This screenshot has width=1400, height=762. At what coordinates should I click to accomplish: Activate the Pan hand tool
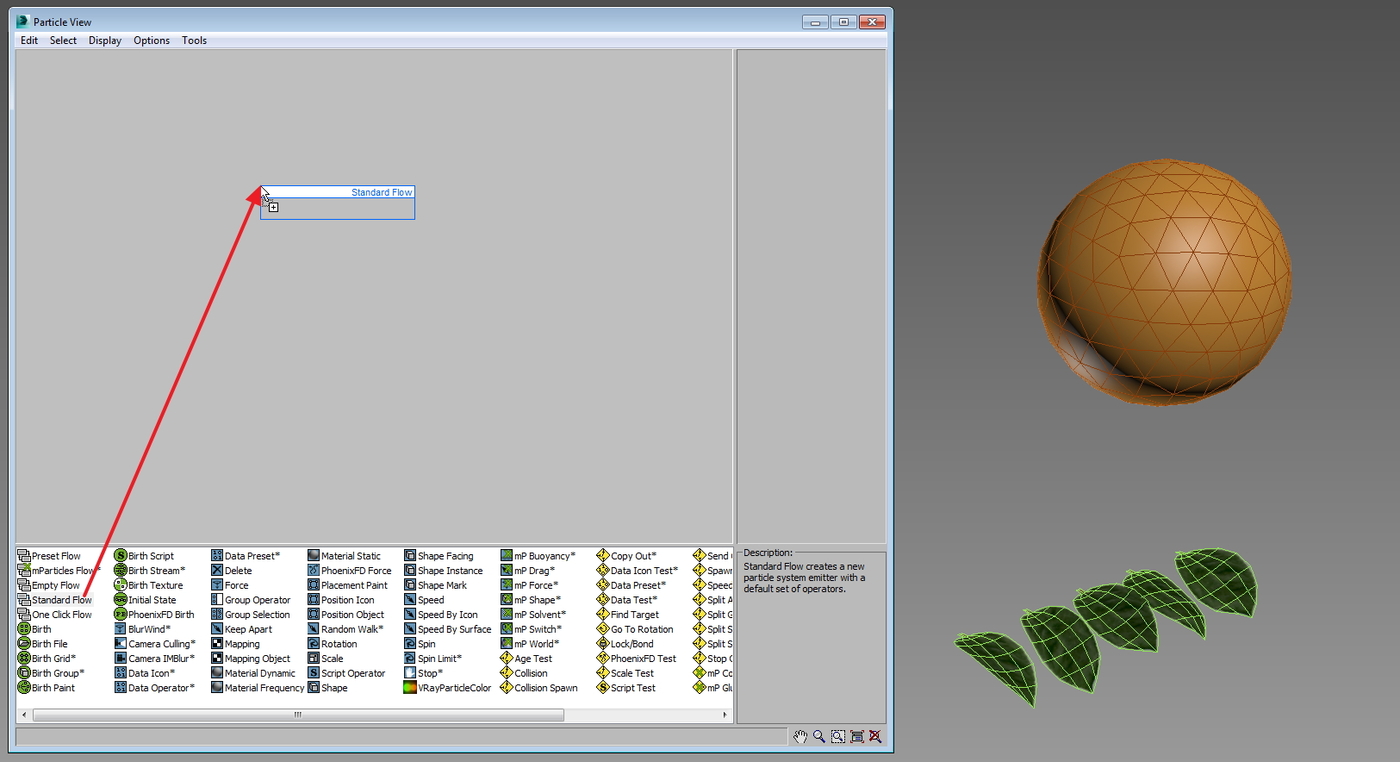pos(800,736)
